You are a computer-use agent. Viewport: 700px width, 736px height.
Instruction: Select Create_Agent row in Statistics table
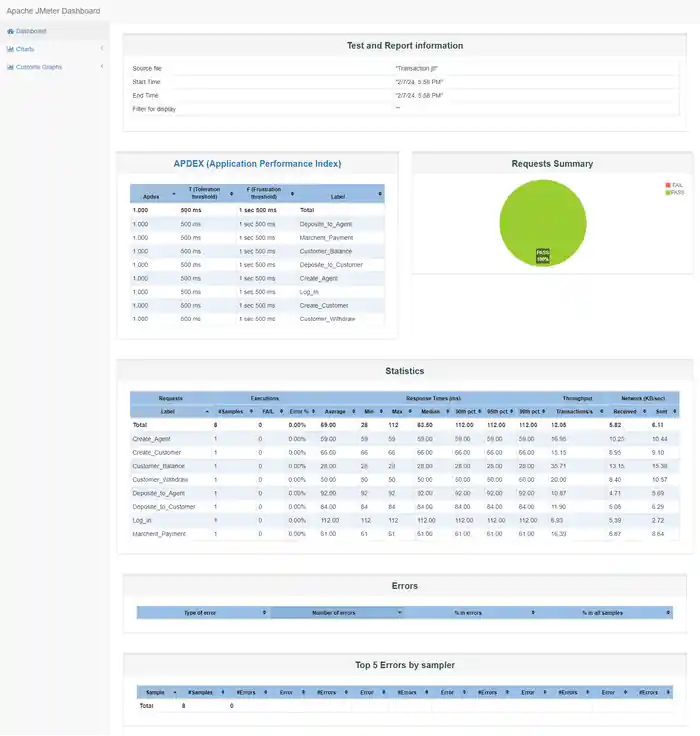(x=405, y=439)
